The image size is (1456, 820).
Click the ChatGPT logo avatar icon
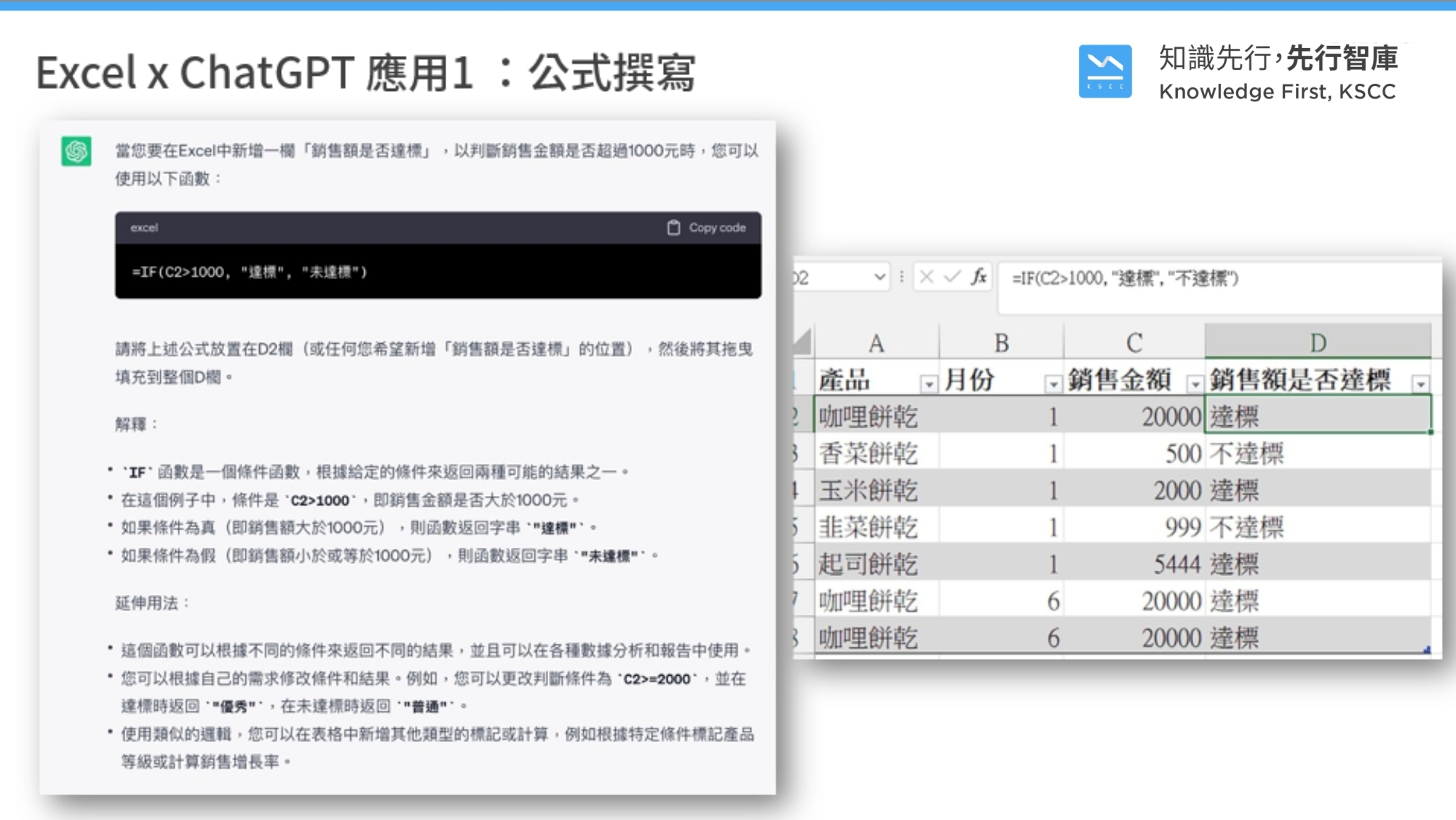click(76, 151)
